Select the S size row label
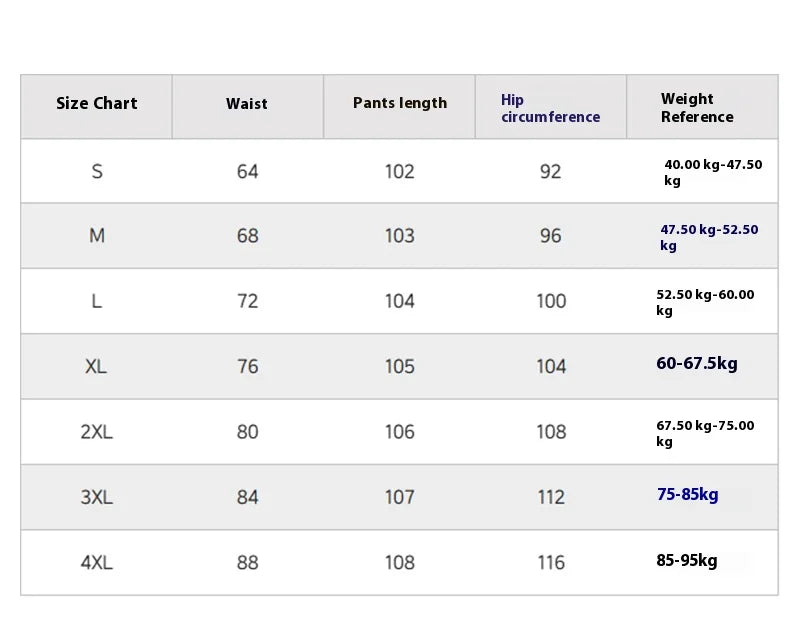The height and width of the screenshot is (636, 800). pyautogui.click(x=97, y=171)
